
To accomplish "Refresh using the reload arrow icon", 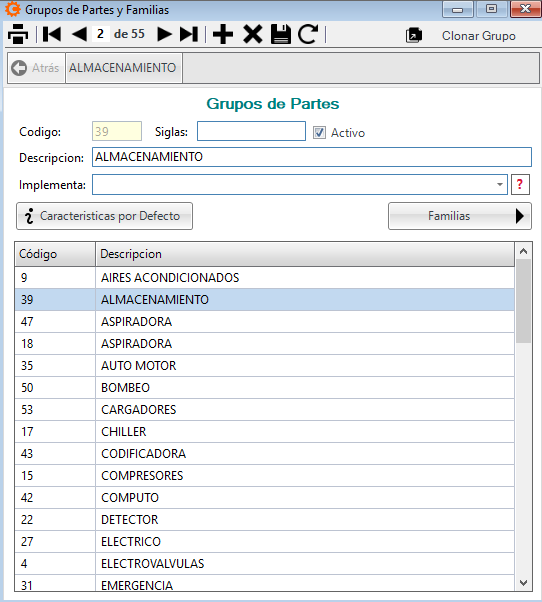I will click(x=308, y=34).
